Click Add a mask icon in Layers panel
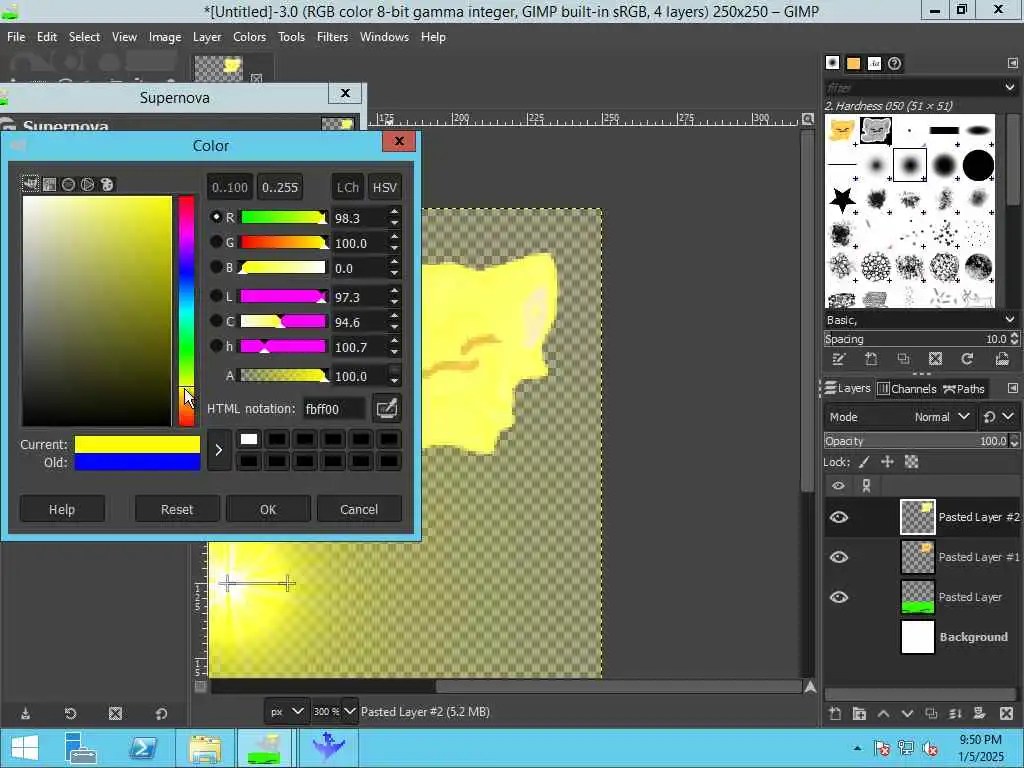Image resolution: width=1024 pixels, height=768 pixels. click(x=979, y=714)
